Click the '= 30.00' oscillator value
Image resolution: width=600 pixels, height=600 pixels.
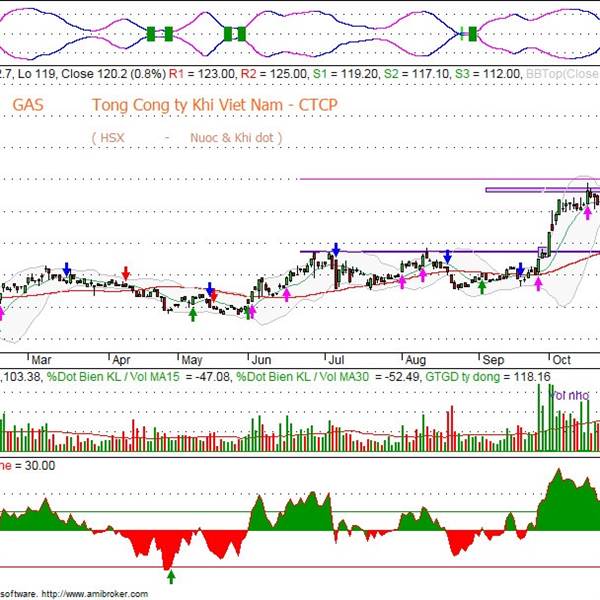(x=35, y=466)
